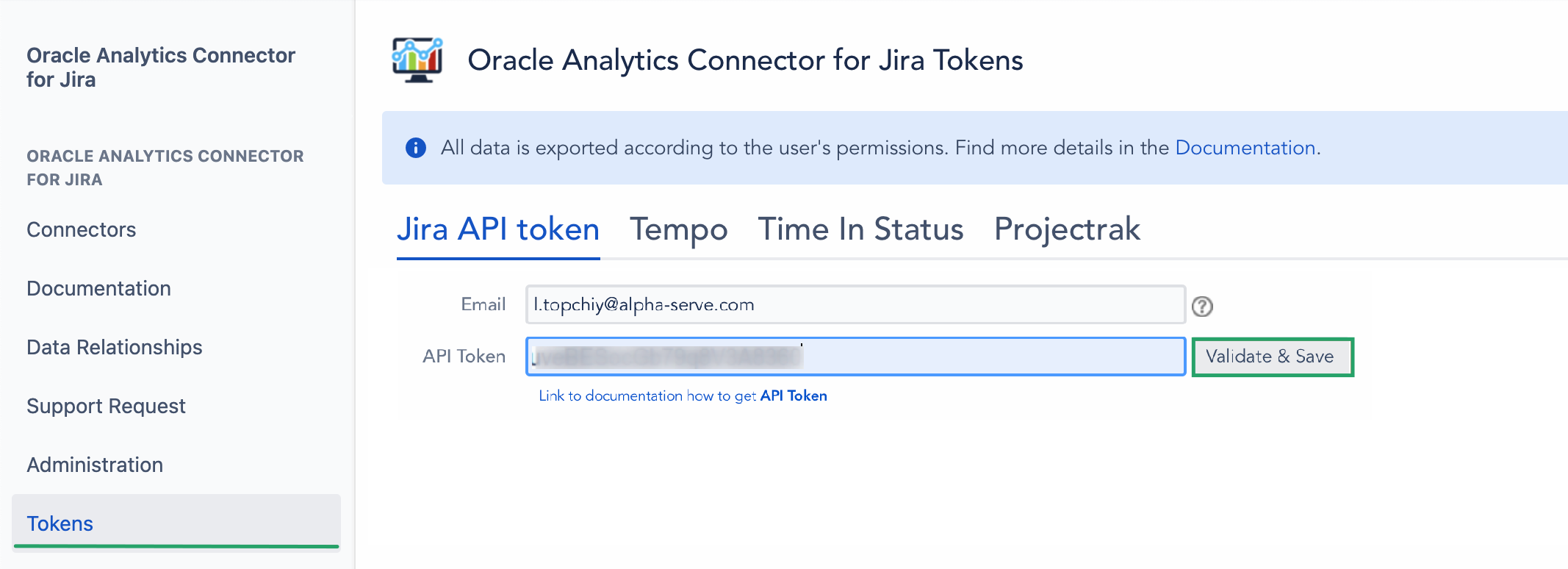
Task: Switch to the Tempo tab
Action: click(x=677, y=229)
